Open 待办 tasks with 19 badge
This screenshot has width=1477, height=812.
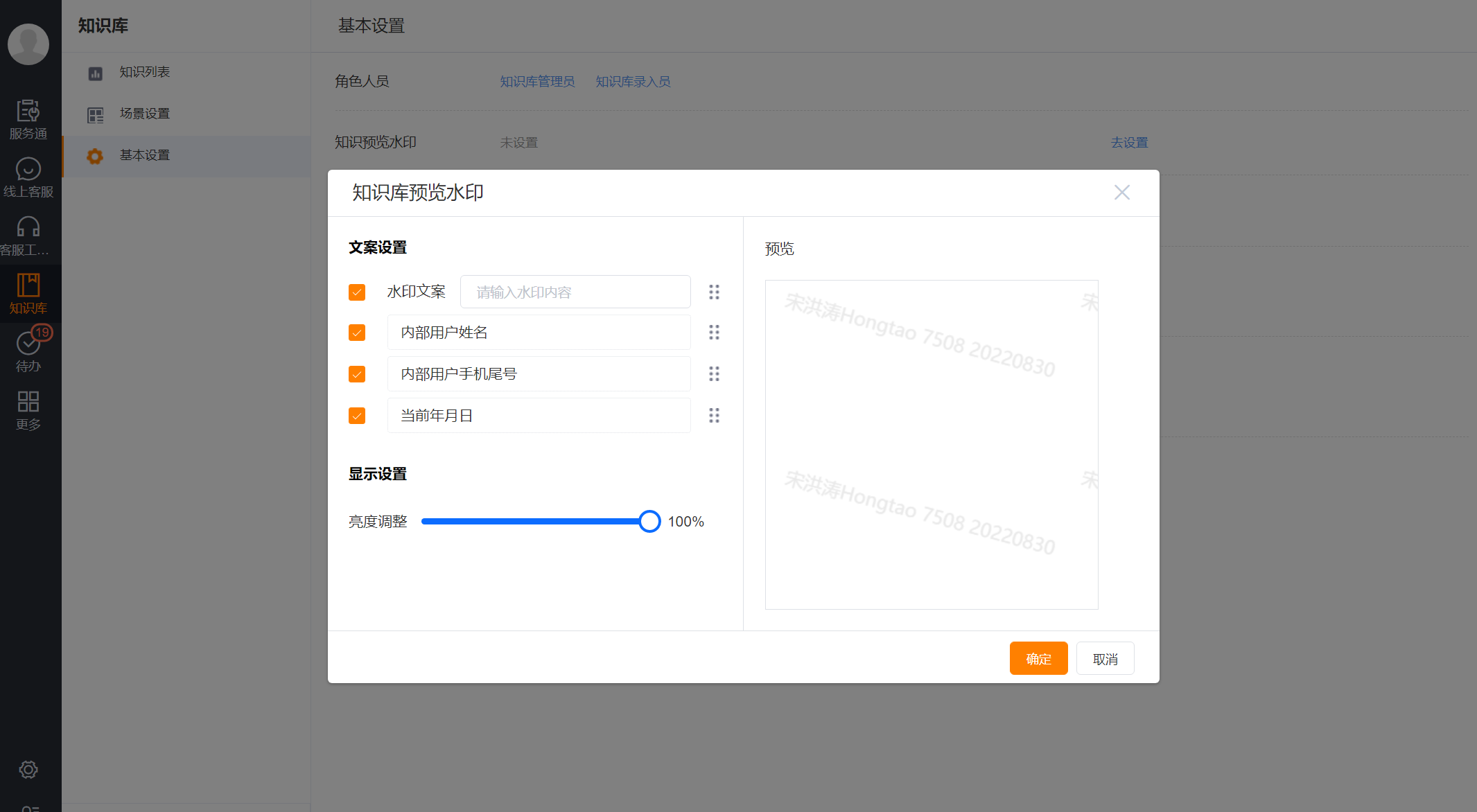point(28,351)
